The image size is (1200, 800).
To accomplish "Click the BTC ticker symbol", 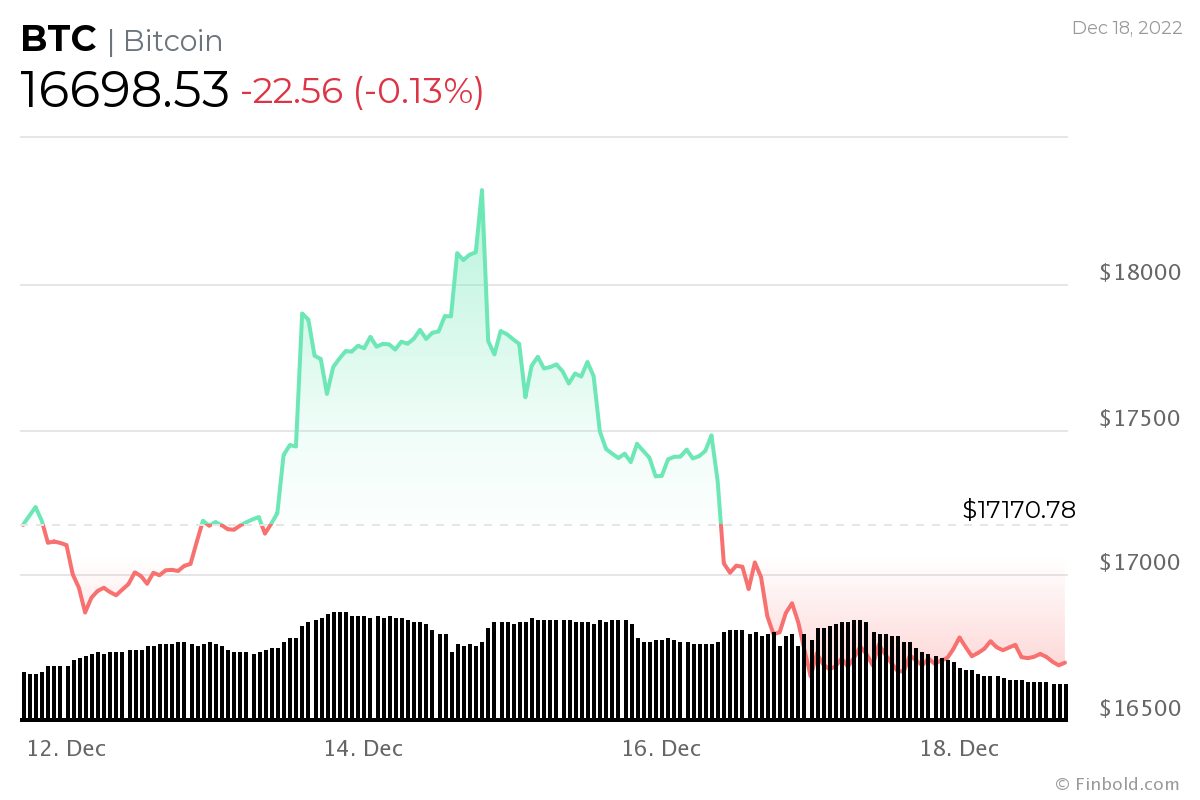I will [x=59, y=40].
